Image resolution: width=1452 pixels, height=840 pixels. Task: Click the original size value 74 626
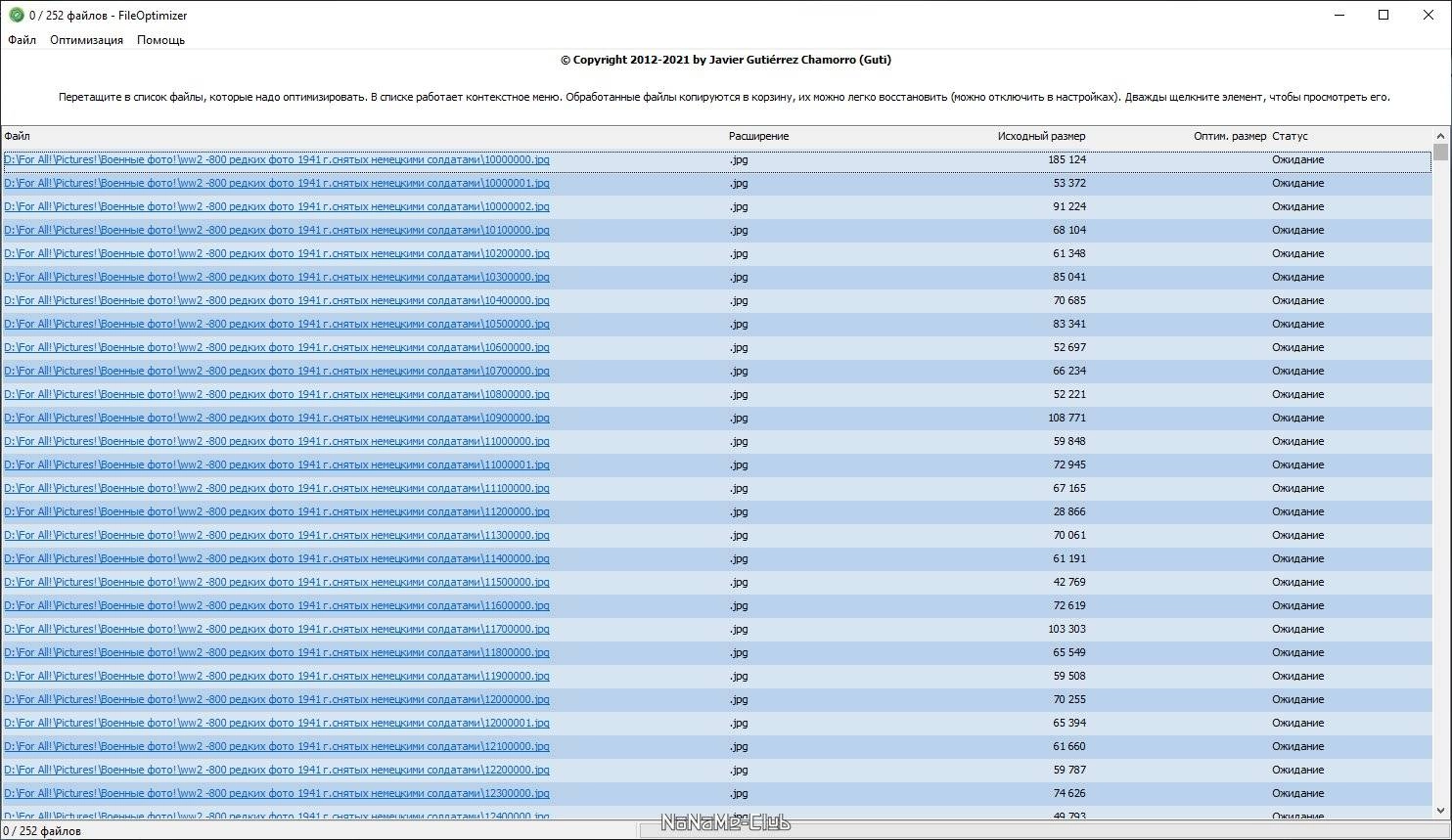[x=1069, y=793]
